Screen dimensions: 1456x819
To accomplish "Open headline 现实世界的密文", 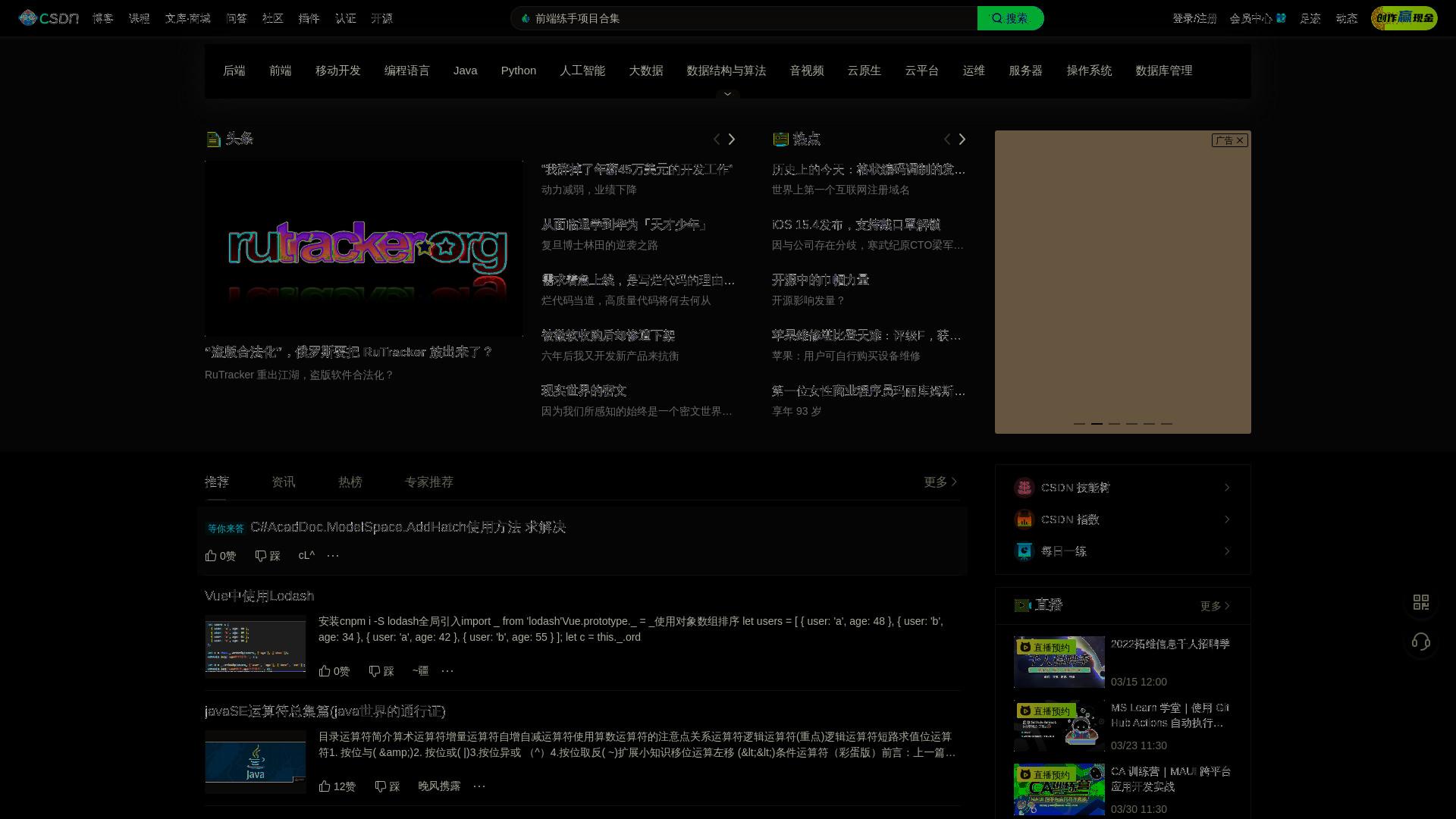I will pyautogui.click(x=584, y=391).
